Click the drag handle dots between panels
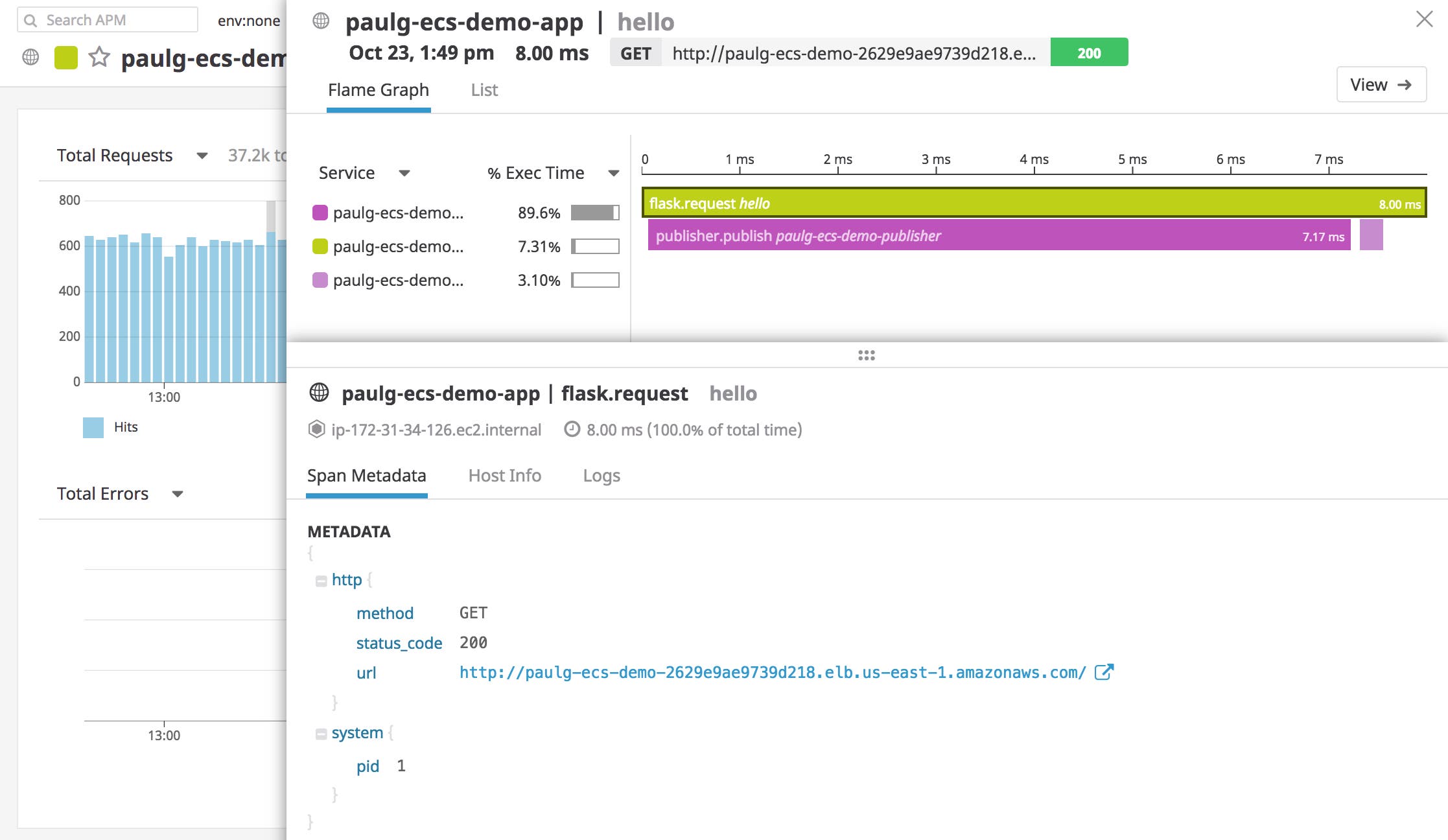 point(866,355)
